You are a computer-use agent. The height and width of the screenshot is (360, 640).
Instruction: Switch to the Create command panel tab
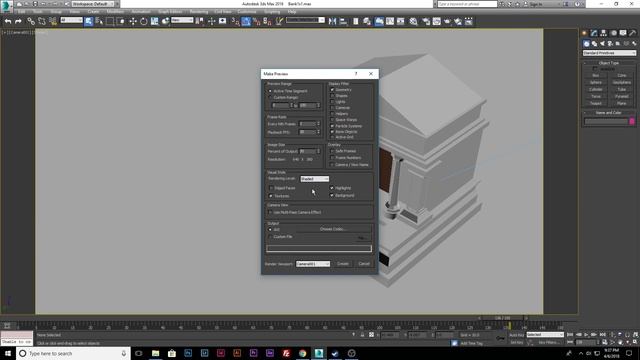(x=585, y=33)
